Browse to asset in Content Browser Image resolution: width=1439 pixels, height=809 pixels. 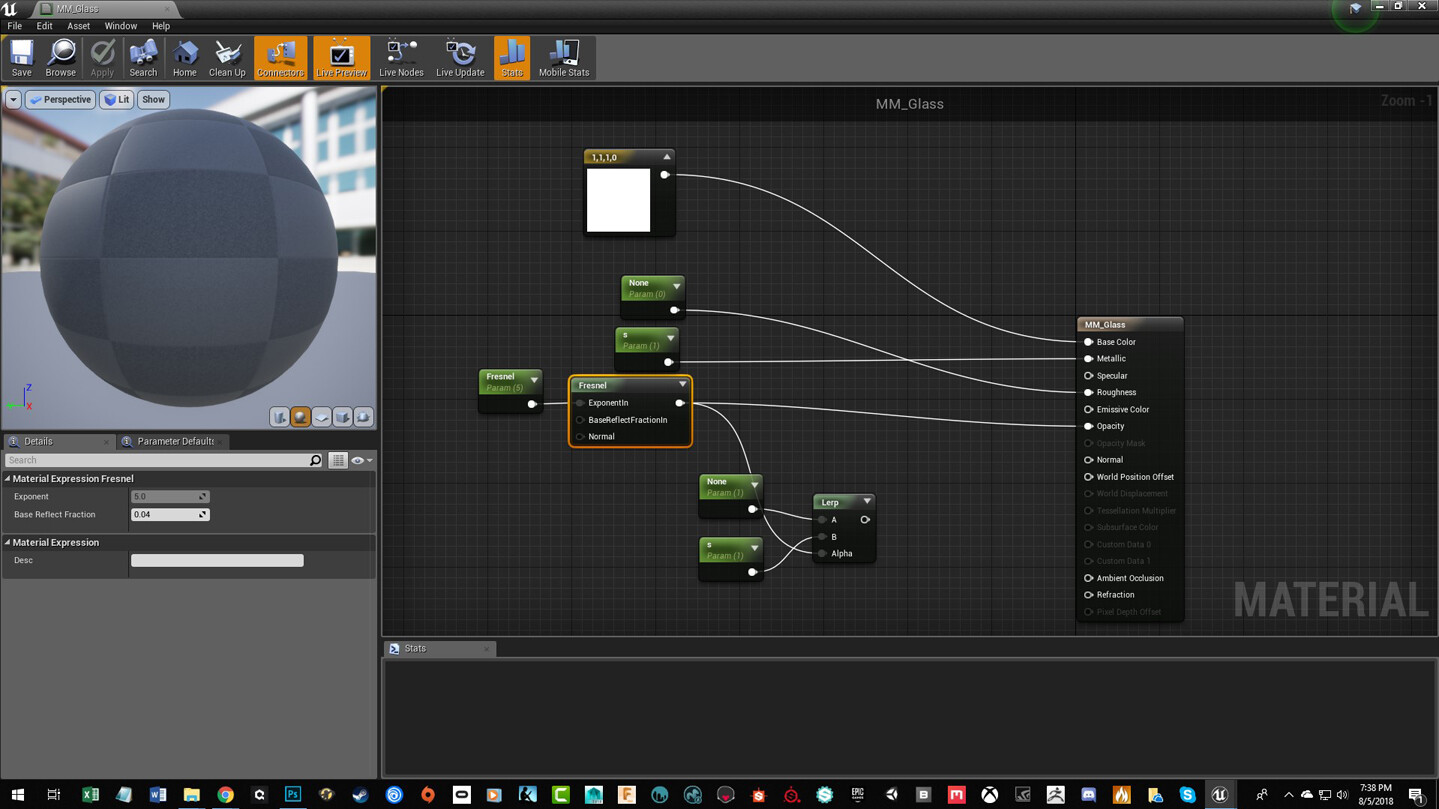pyautogui.click(x=60, y=59)
